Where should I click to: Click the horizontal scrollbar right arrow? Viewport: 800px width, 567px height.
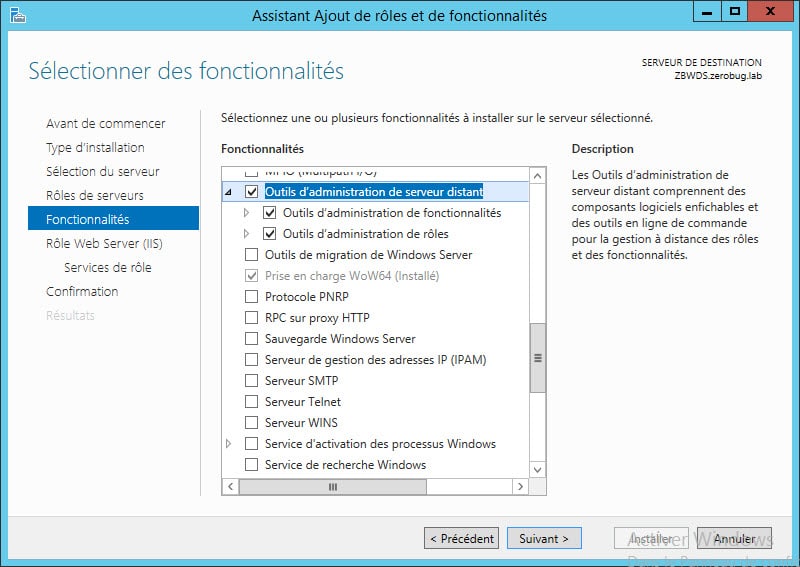520,486
